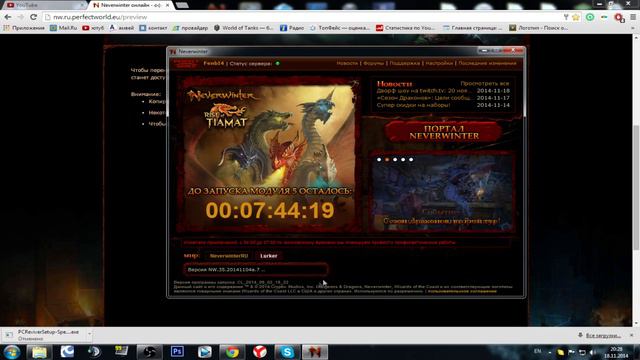Viewport: 640px width, 360px height.
Task: Open the Статистика по You... bookmark
Action: click(x=406, y=28)
